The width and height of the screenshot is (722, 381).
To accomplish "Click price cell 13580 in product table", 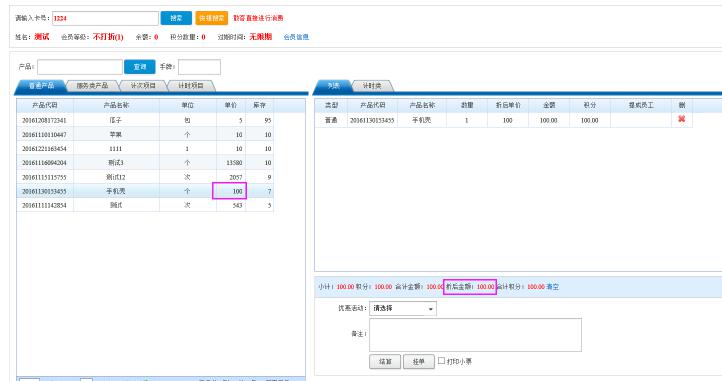I will [x=231, y=163].
